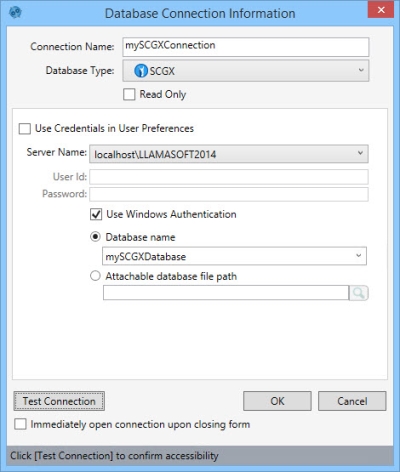Image resolution: width=400 pixels, height=472 pixels.
Task: Click the magnifier browse icon for file path
Action: tap(359, 293)
